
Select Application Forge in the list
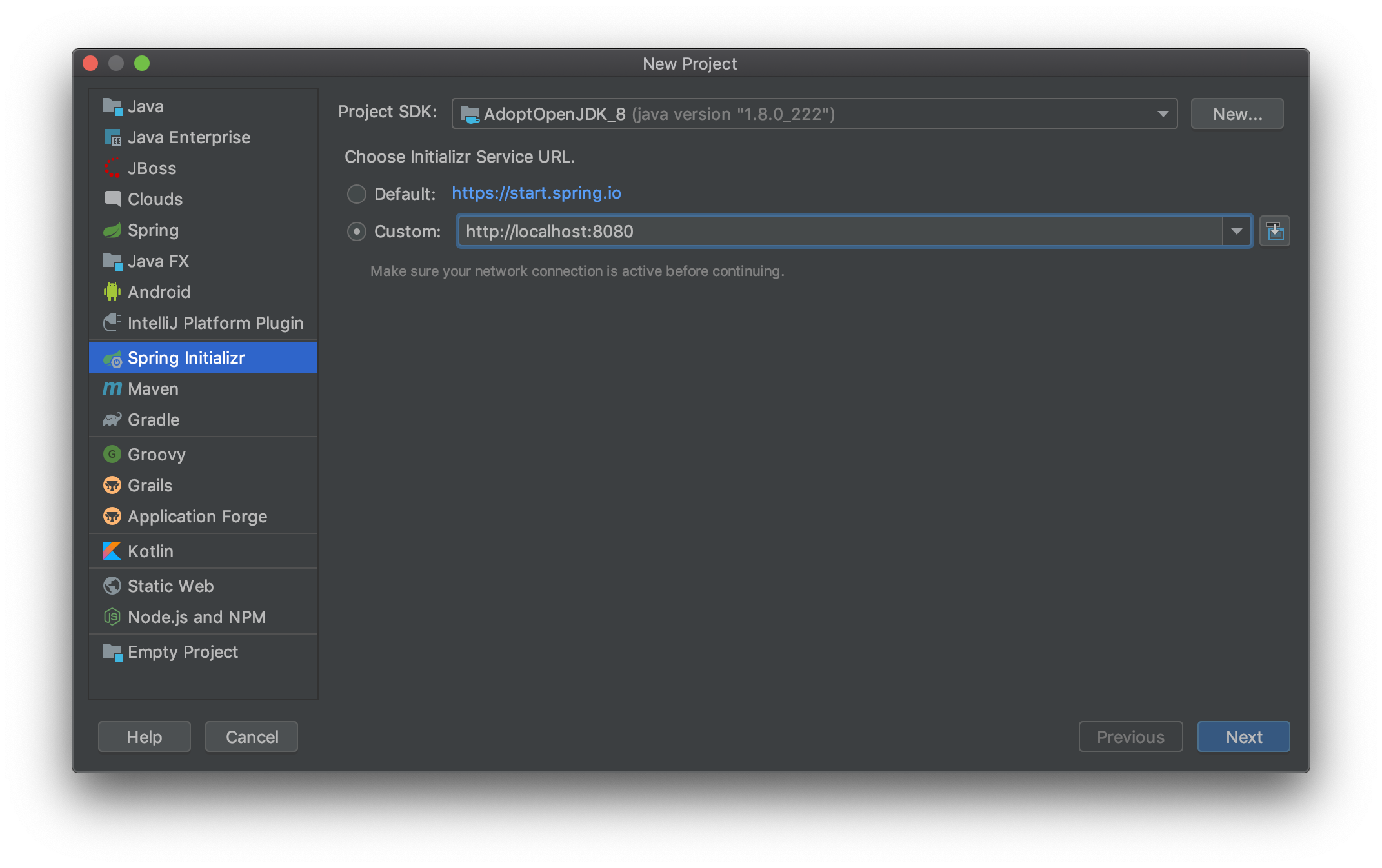point(203,517)
